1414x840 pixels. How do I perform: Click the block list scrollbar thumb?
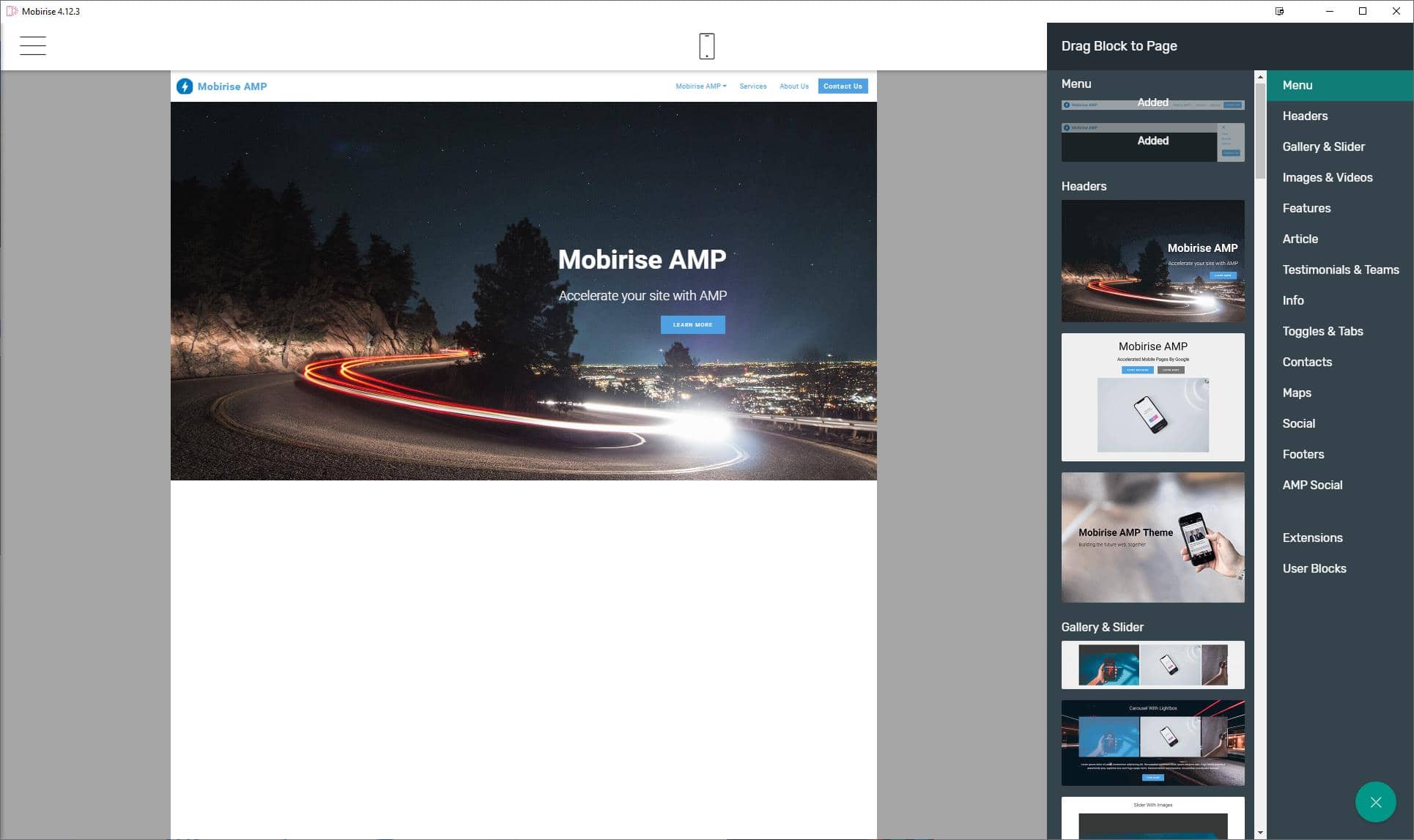[x=1260, y=130]
